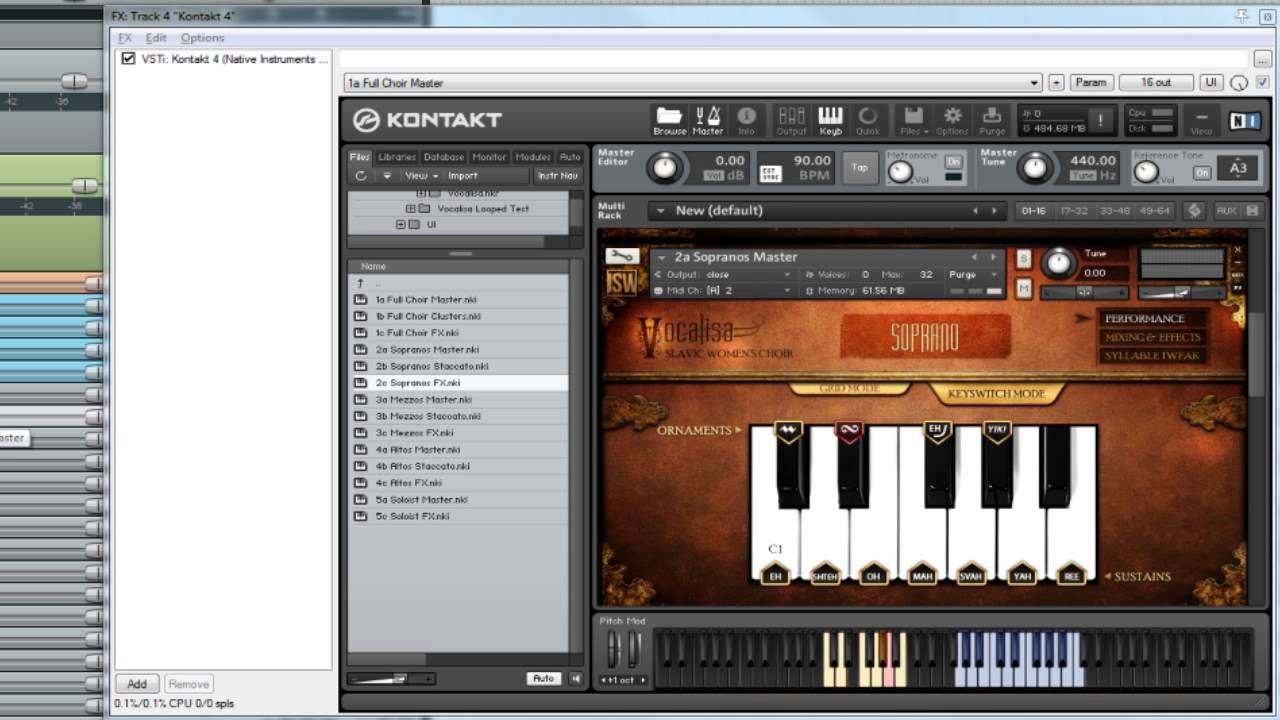
Task: Open the 1a Full Choir Master preset dropdown
Action: [693, 83]
